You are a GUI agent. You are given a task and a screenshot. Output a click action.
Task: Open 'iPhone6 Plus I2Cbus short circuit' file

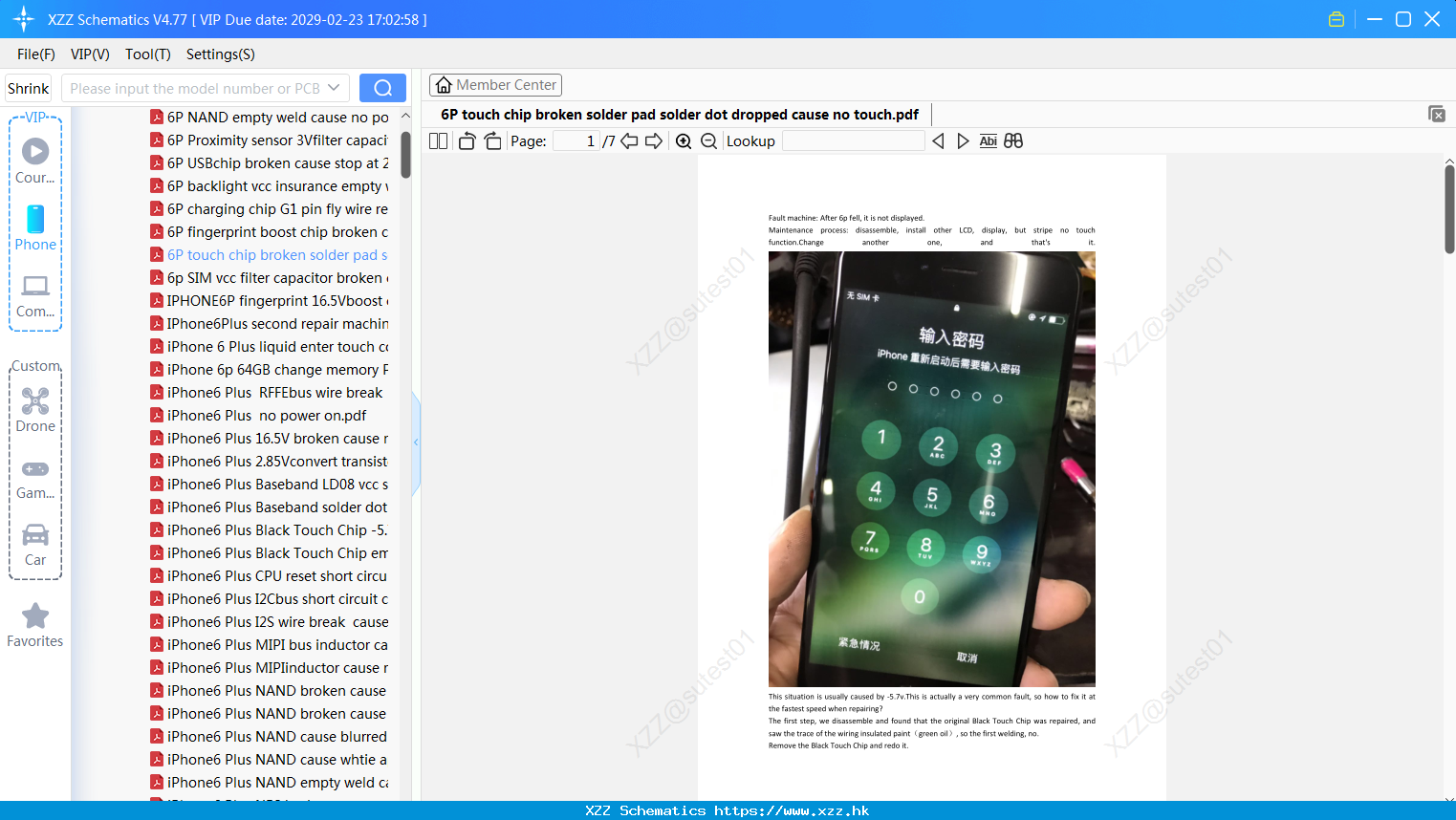point(270,599)
